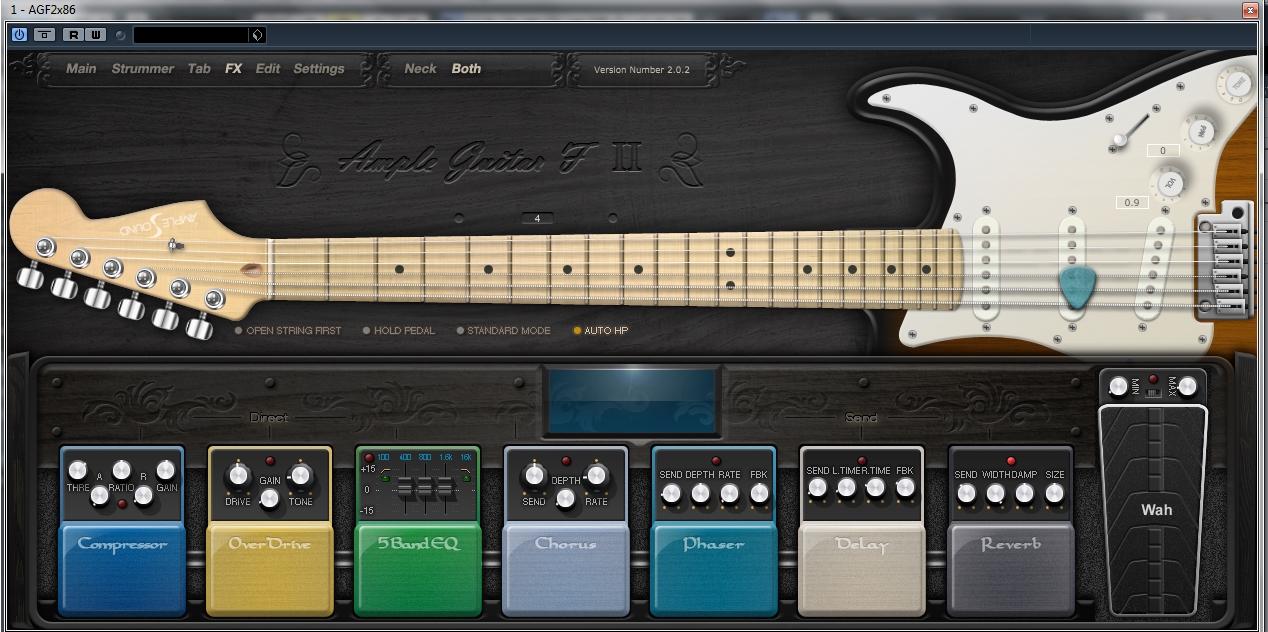1268x632 pixels.
Task: Open the Strummer tab
Action: click(x=143, y=69)
